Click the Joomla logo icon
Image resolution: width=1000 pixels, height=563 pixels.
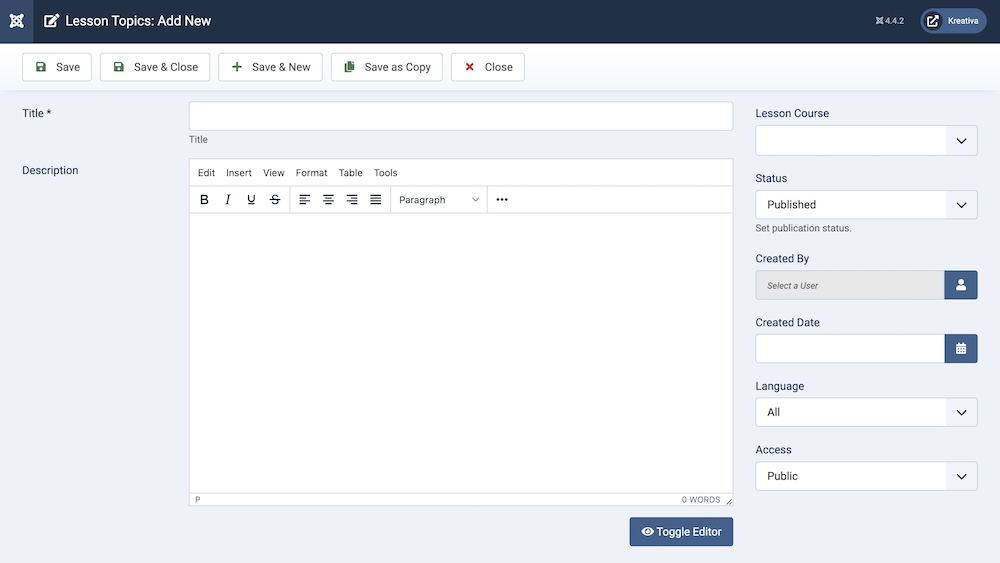tap(16, 21)
